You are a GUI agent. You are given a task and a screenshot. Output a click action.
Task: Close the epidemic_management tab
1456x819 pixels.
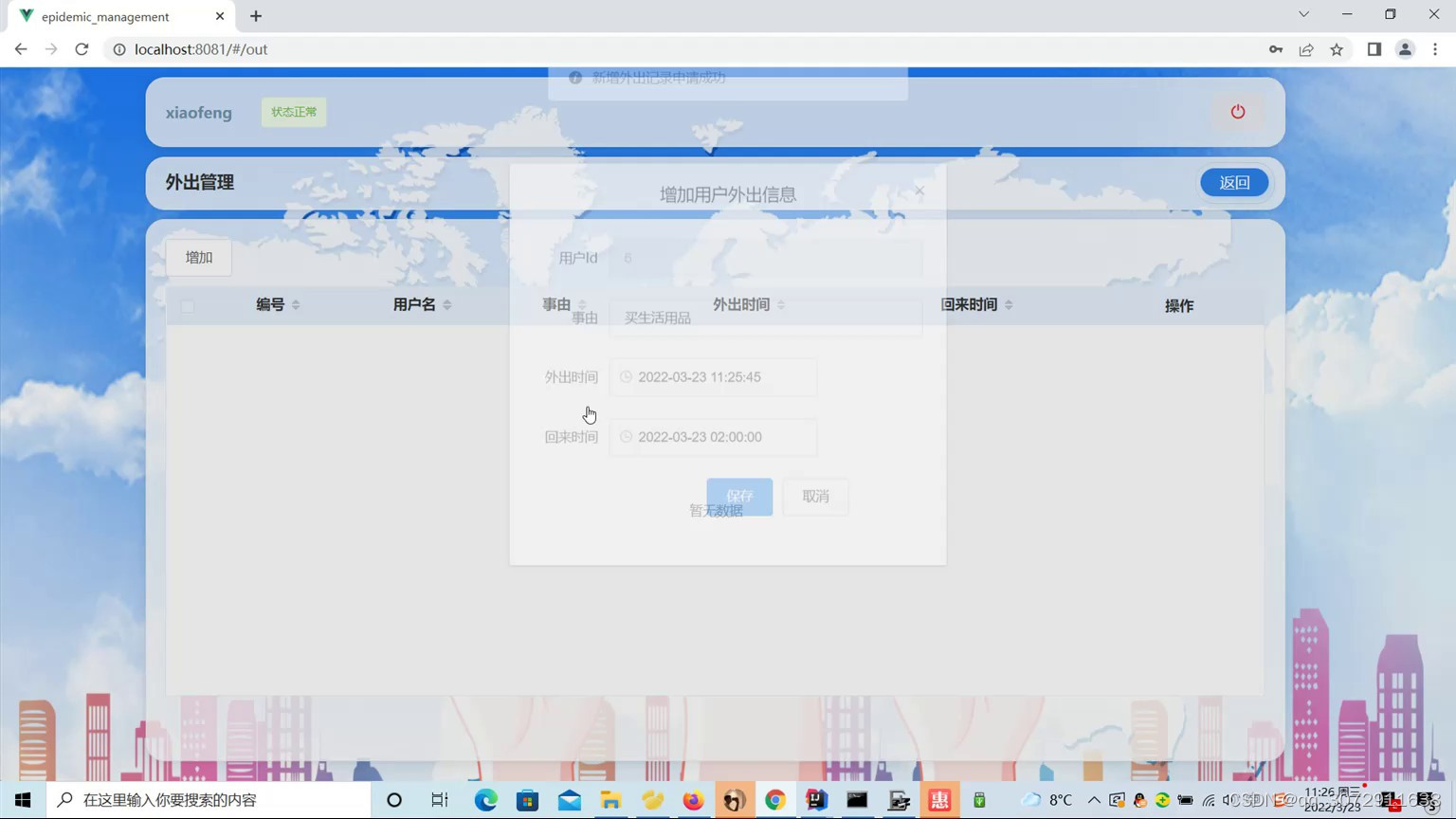tap(220, 16)
